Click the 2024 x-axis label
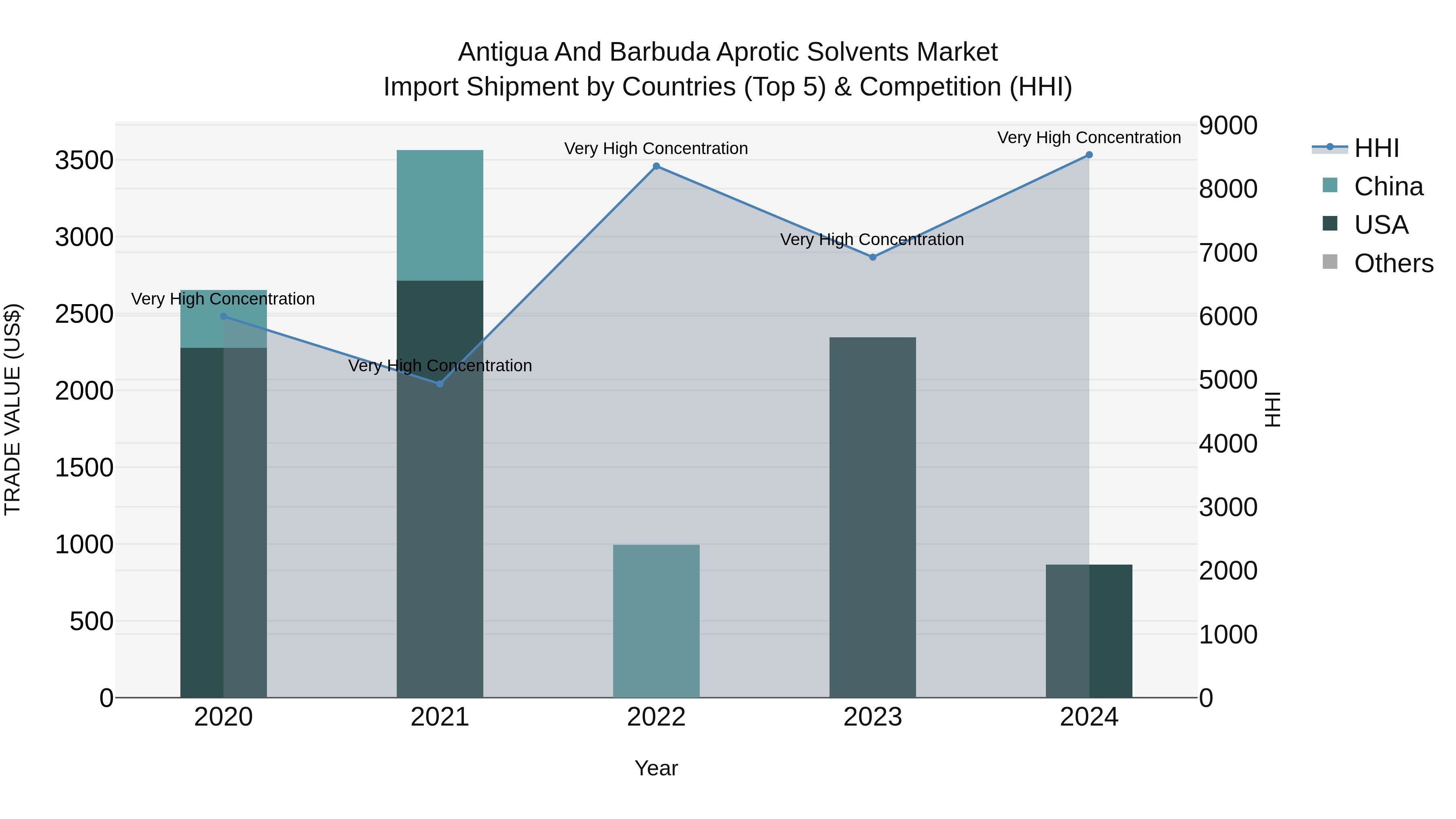This screenshot has width=1456, height=819. tap(1089, 717)
